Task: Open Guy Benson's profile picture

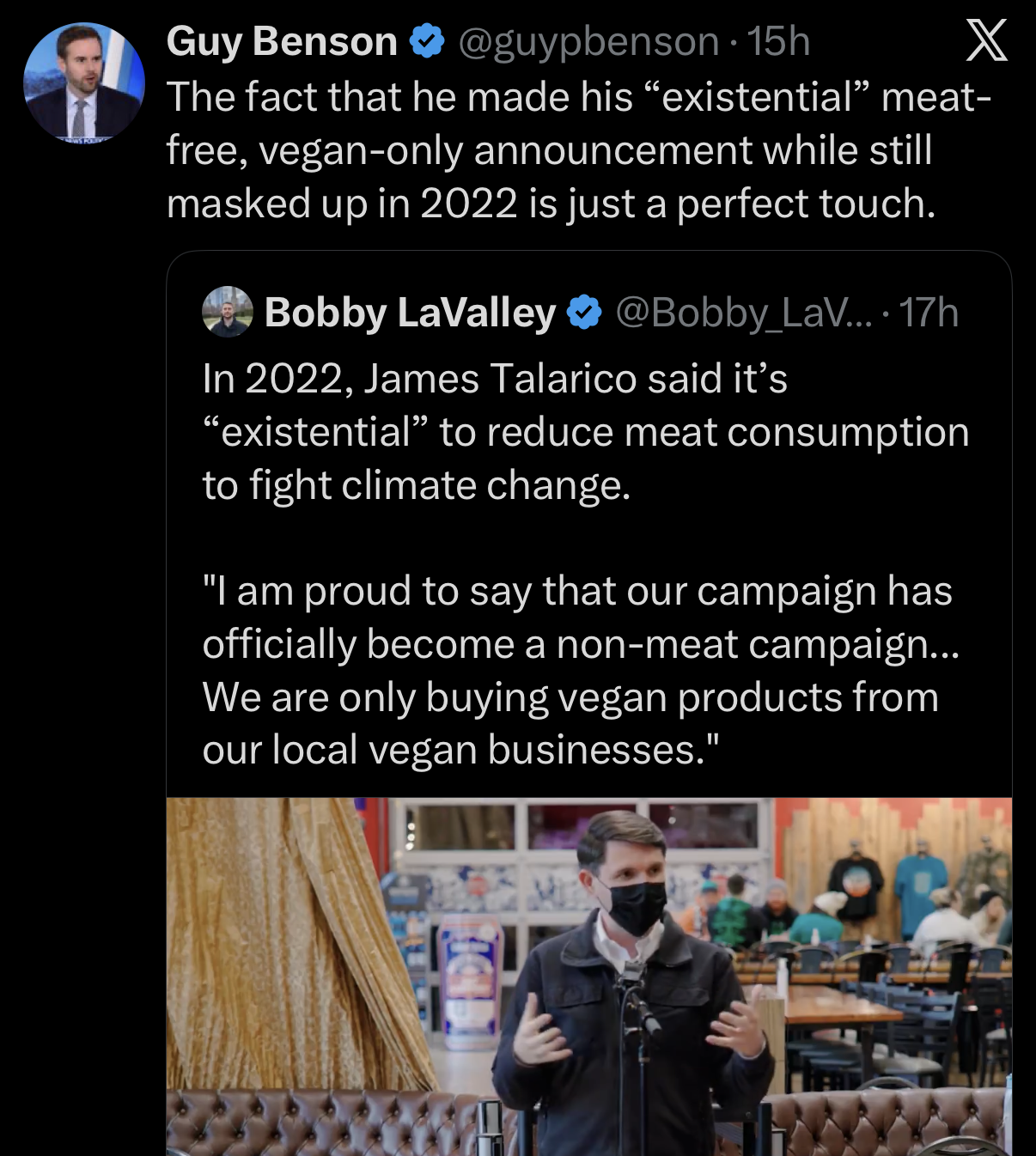Action: [x=83, y=83]
